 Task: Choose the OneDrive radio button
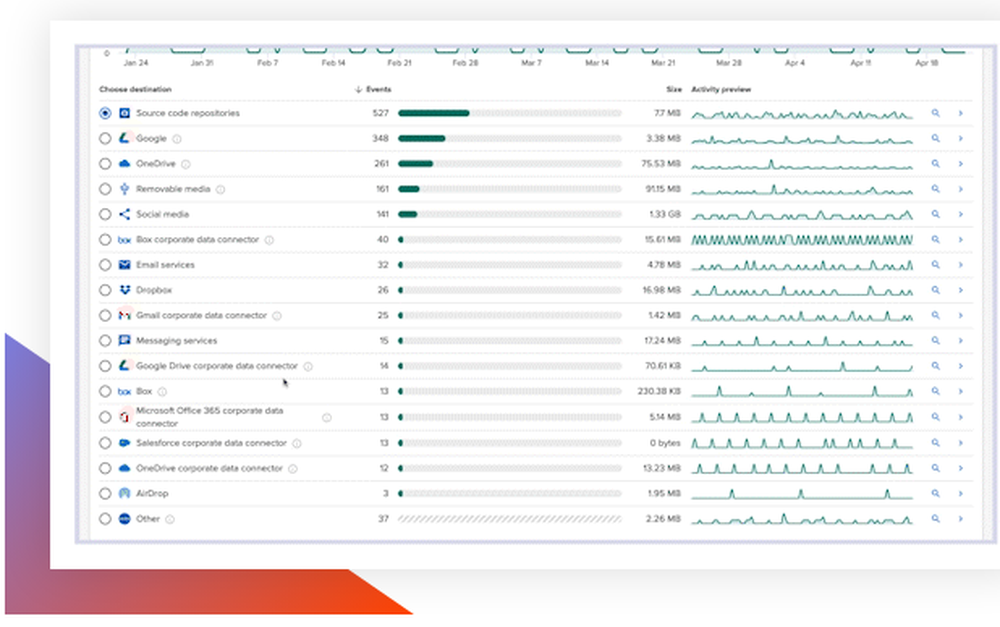click(x=105, y=164)
